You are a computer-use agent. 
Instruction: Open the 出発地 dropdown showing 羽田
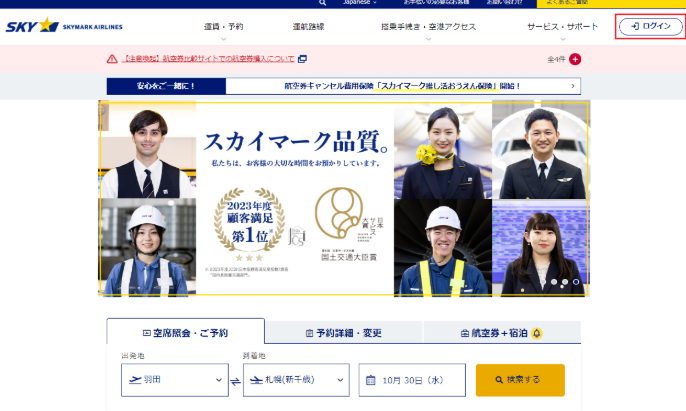(x=175, y=379)
